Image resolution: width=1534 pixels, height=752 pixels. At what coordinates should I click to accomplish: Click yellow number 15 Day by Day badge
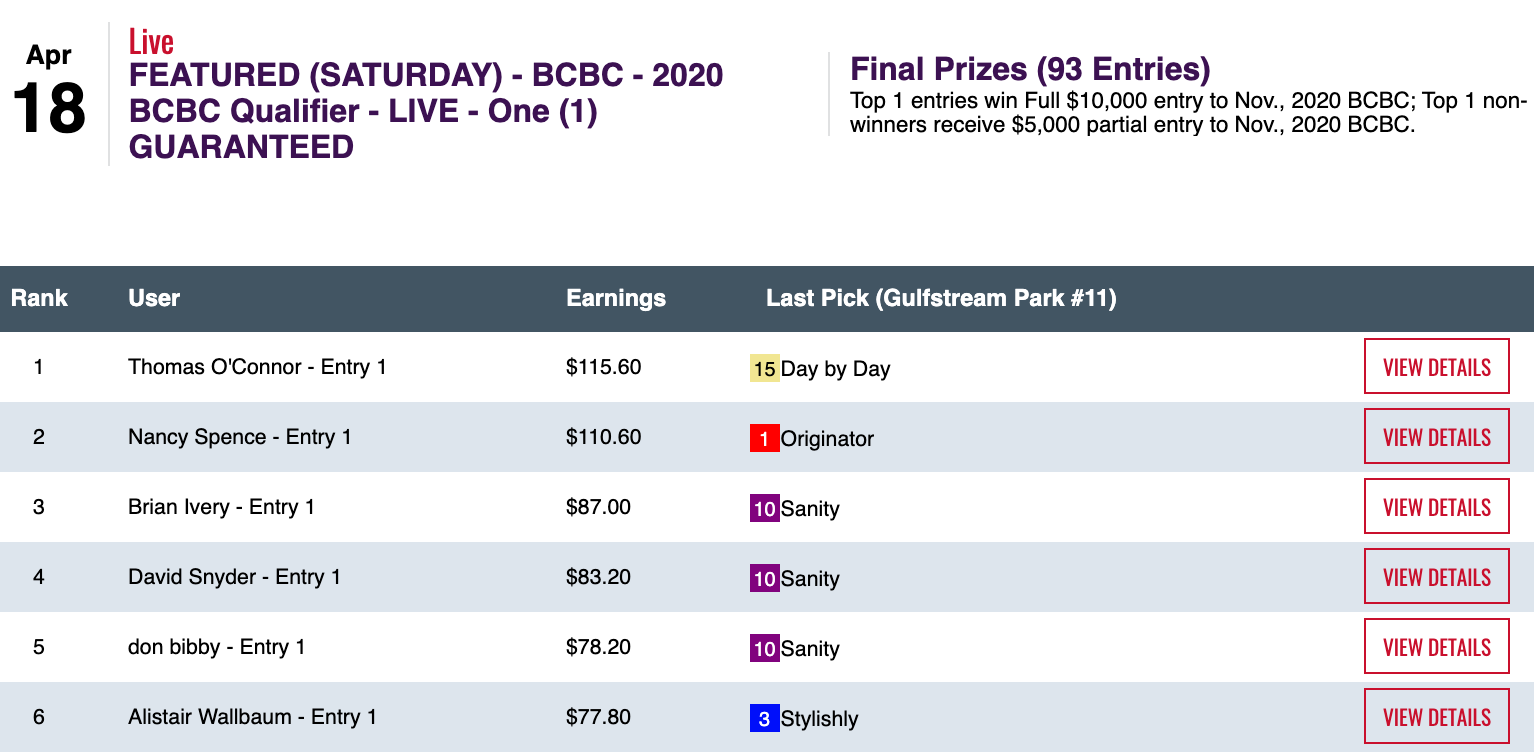(764, 369)
